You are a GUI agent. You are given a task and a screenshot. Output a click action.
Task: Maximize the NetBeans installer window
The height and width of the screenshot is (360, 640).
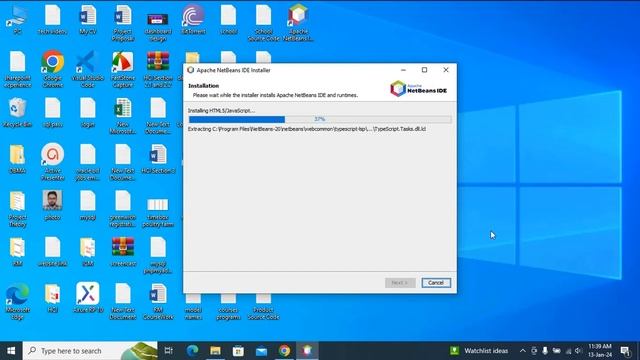pyautogui.click(x=424, y=70)
